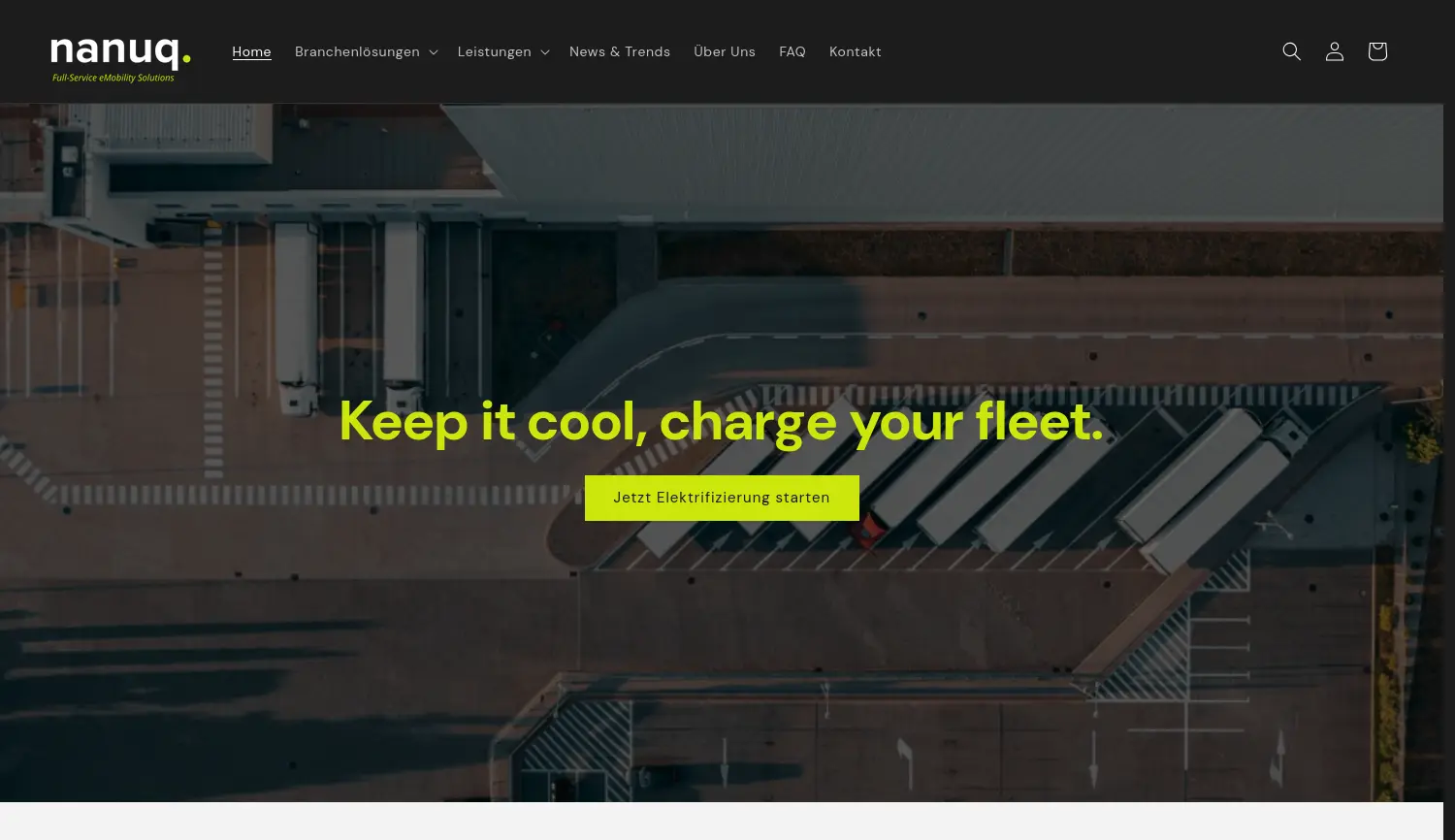
Task: Click the chevron beside Branchenlösungen
Action: point(433,52)
